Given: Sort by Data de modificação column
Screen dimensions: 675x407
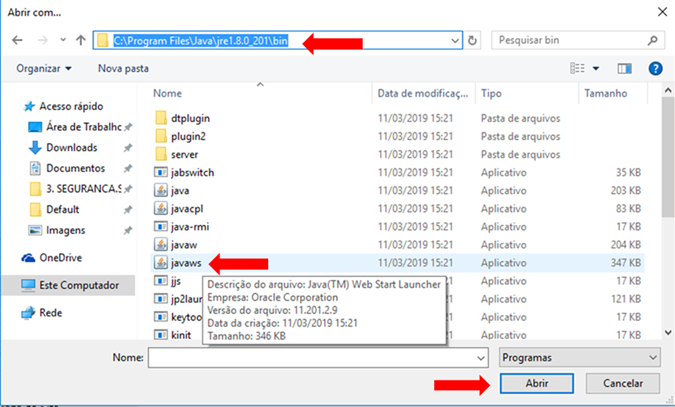Looking at the screenshot, I should [x=423, y=93].
